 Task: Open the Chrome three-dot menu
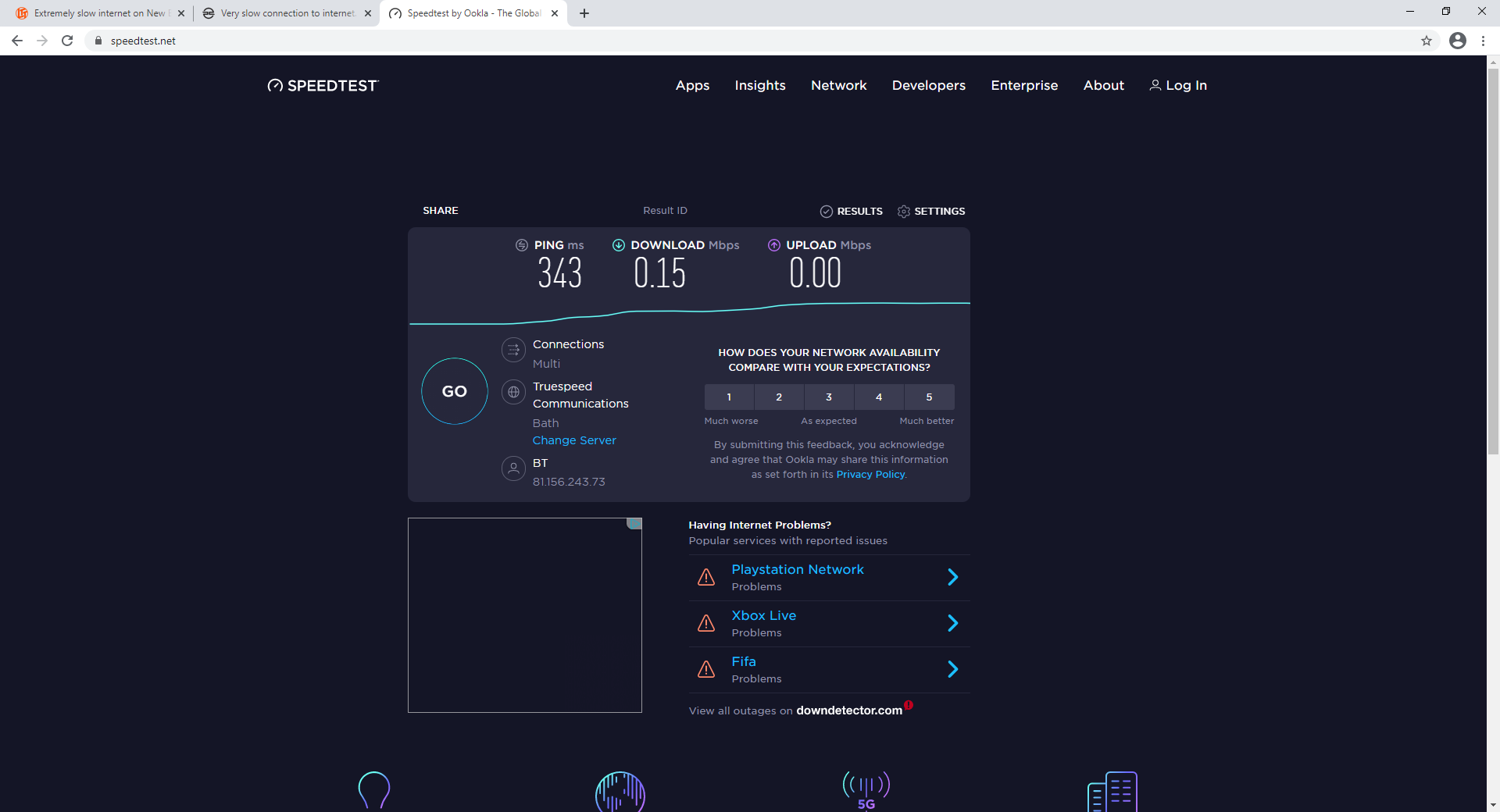tap(1483, 41)
